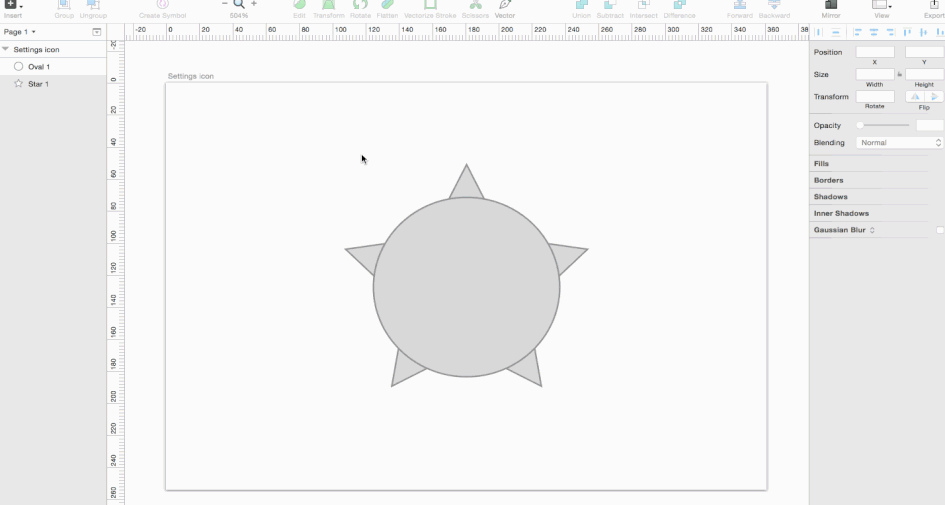945x505 pixels.
Task: Click the Position Y input field
Action: (x=924, y=52)
